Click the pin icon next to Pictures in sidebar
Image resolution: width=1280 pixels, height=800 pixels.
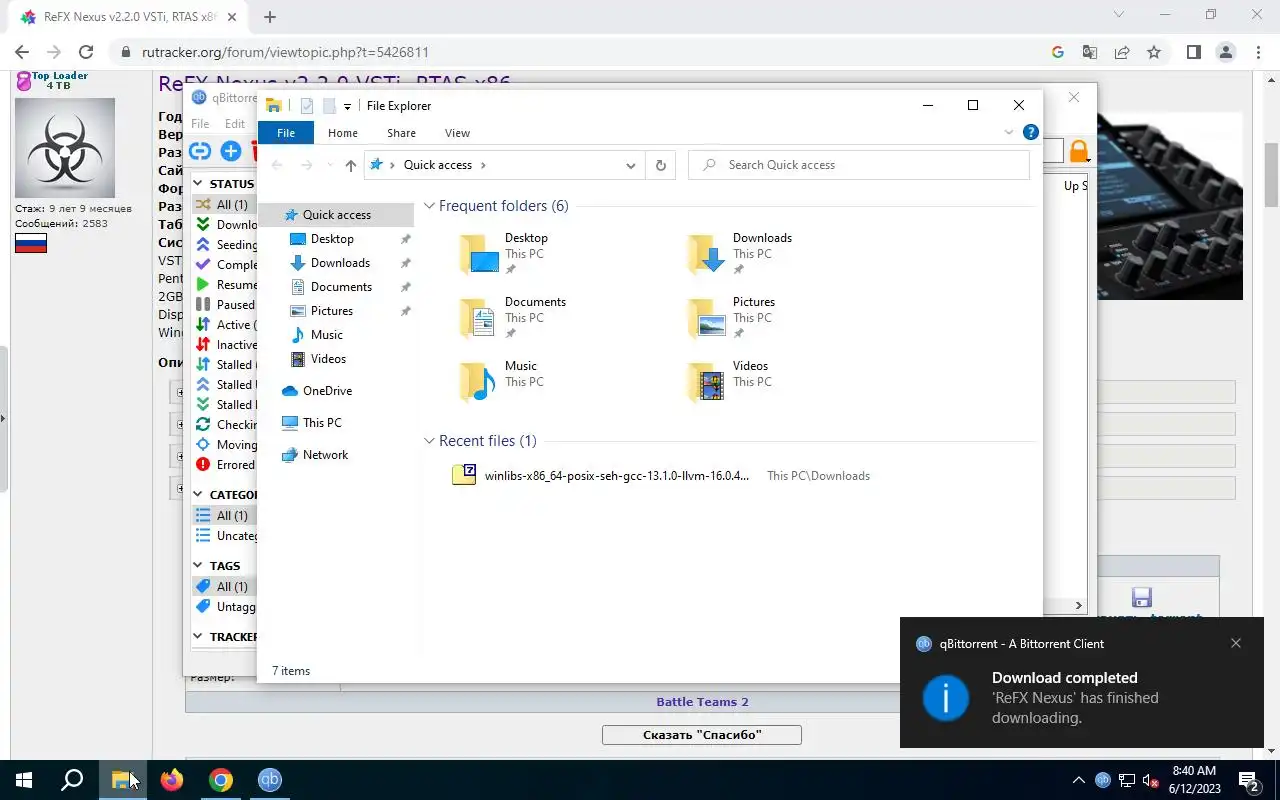coord(405,311)
